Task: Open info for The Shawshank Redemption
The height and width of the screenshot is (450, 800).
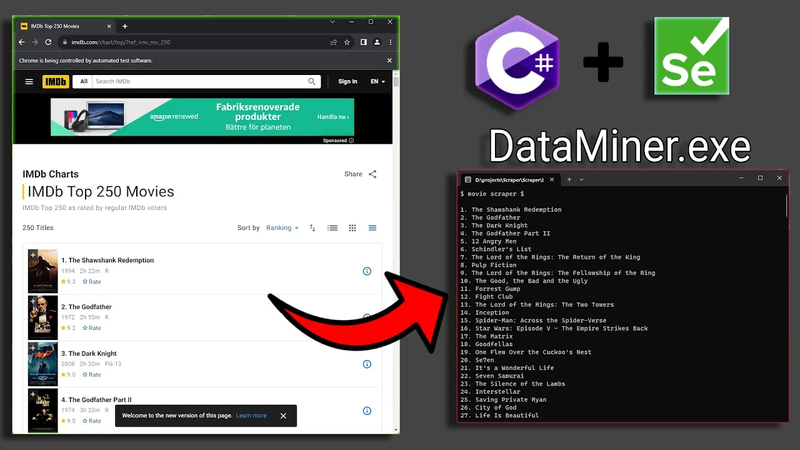Action: (x=367, y=271)
